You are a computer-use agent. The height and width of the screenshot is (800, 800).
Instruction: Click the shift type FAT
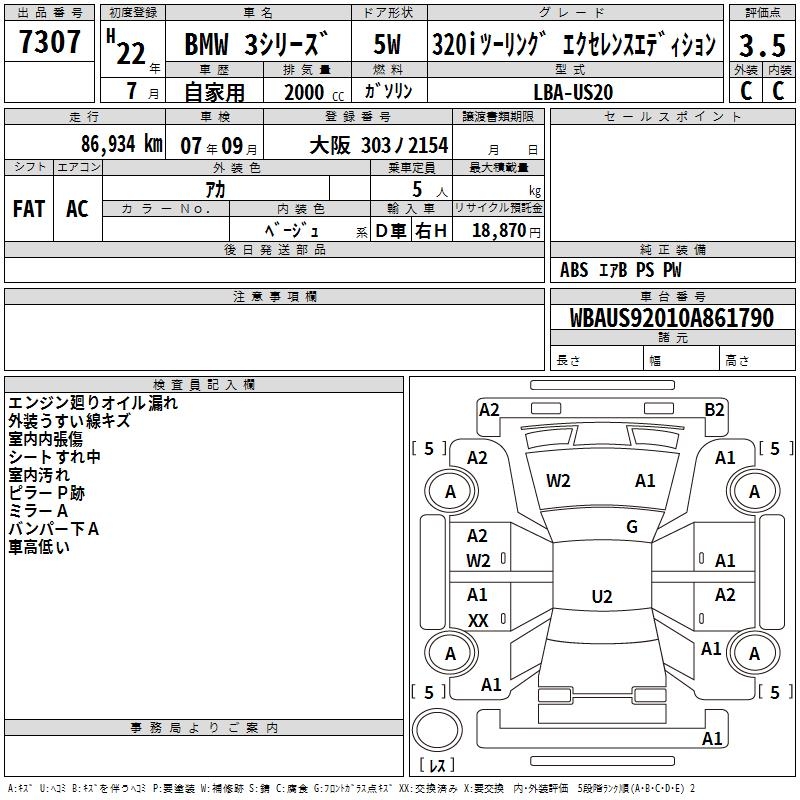29,209
